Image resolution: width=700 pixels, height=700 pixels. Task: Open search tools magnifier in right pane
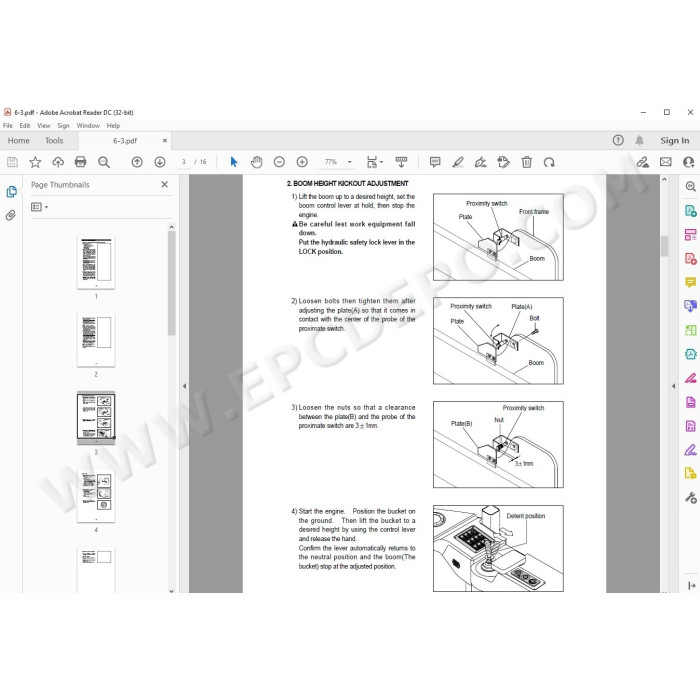(691, 187)
